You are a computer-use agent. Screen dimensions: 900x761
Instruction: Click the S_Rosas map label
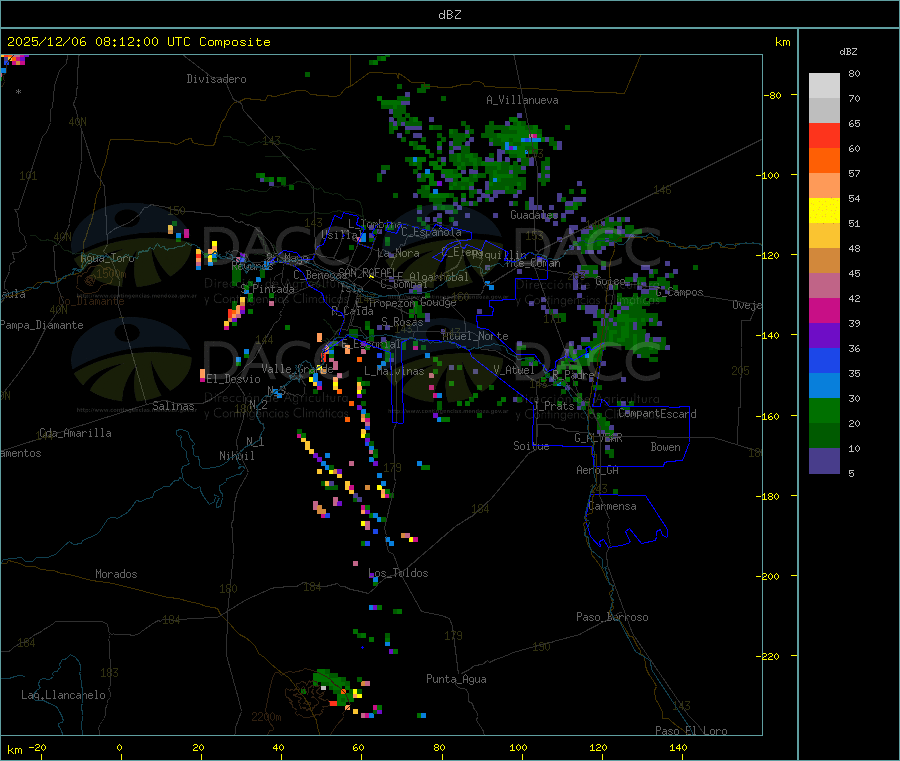(402, 323)
